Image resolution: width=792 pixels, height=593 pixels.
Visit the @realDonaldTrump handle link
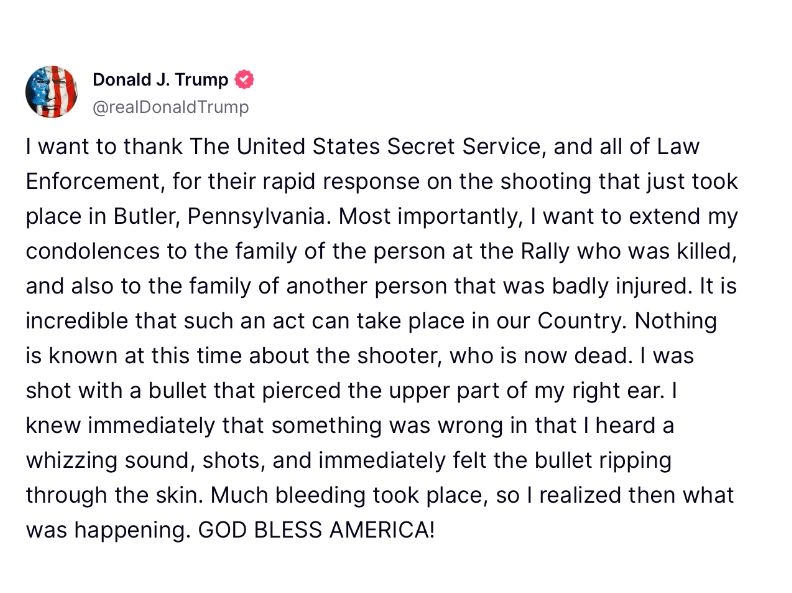[171, 107]
